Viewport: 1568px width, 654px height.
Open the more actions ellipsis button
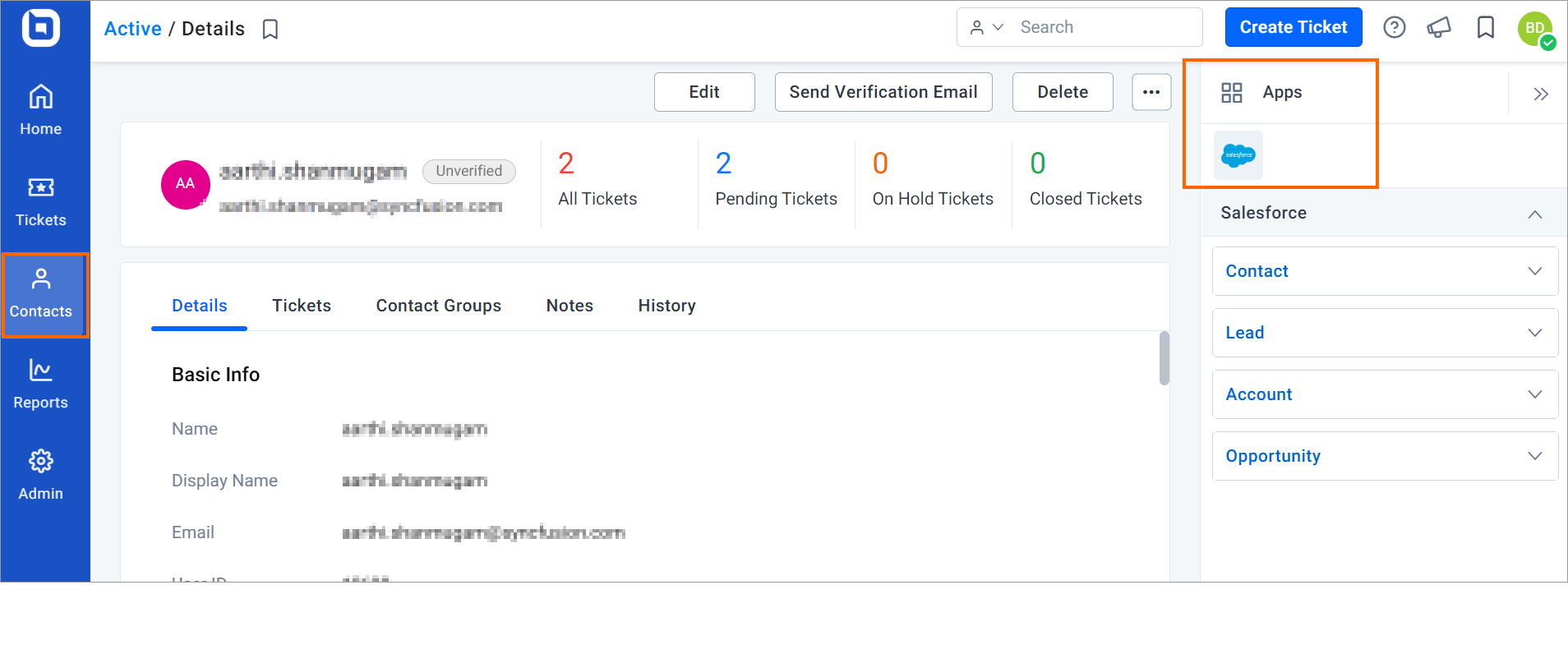point(1151,92)
